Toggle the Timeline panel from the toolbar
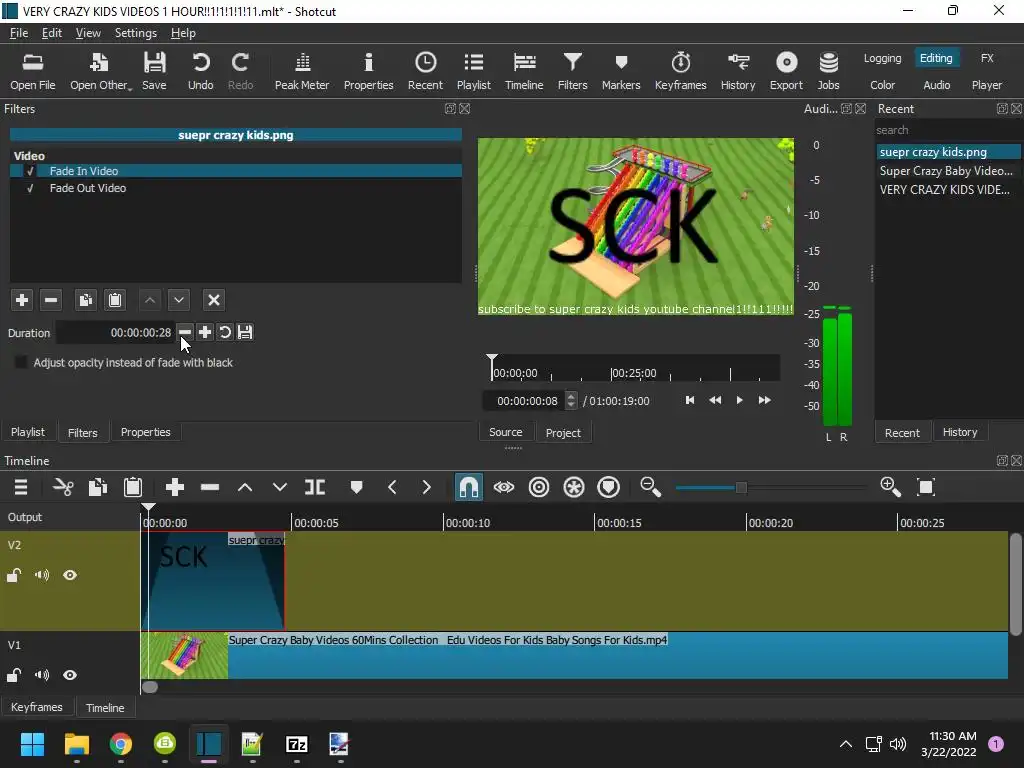This screenshot has width=1024, height=768. (524, 71)
